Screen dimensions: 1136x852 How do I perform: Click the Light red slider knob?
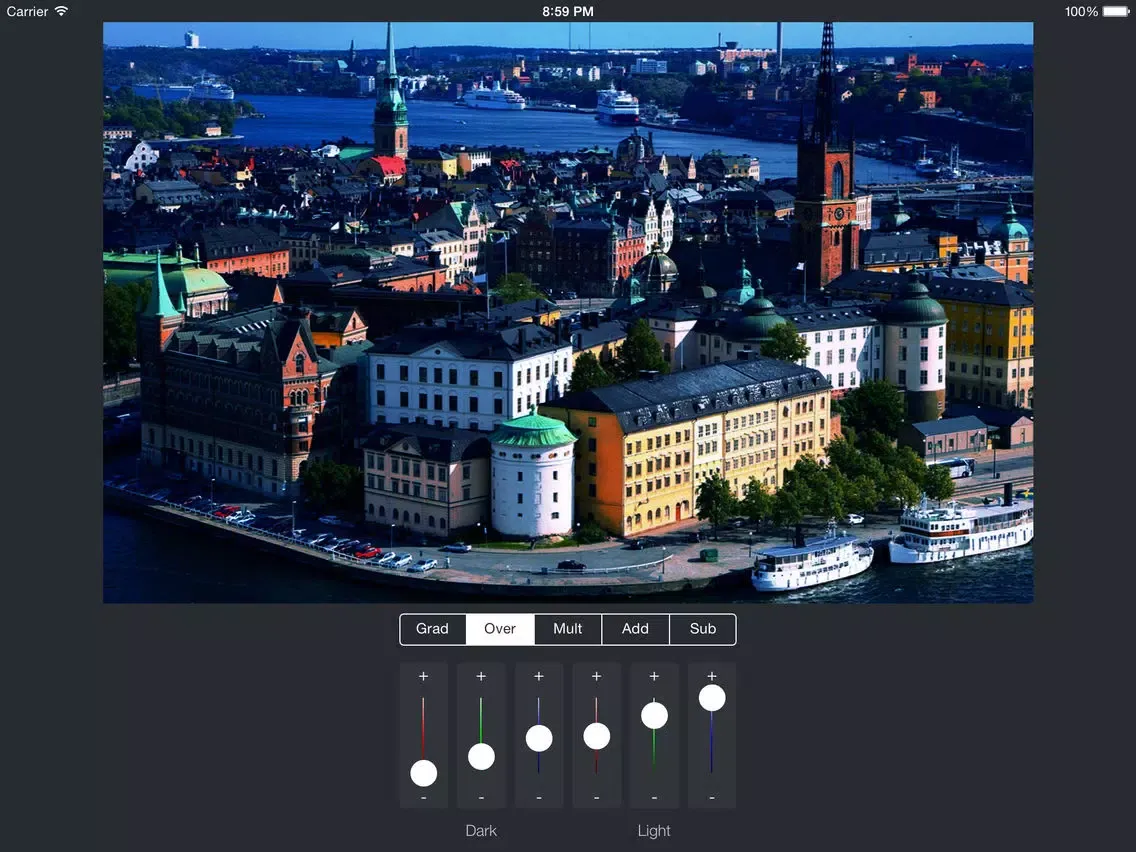pyautogui.click(x=597, y=736)
